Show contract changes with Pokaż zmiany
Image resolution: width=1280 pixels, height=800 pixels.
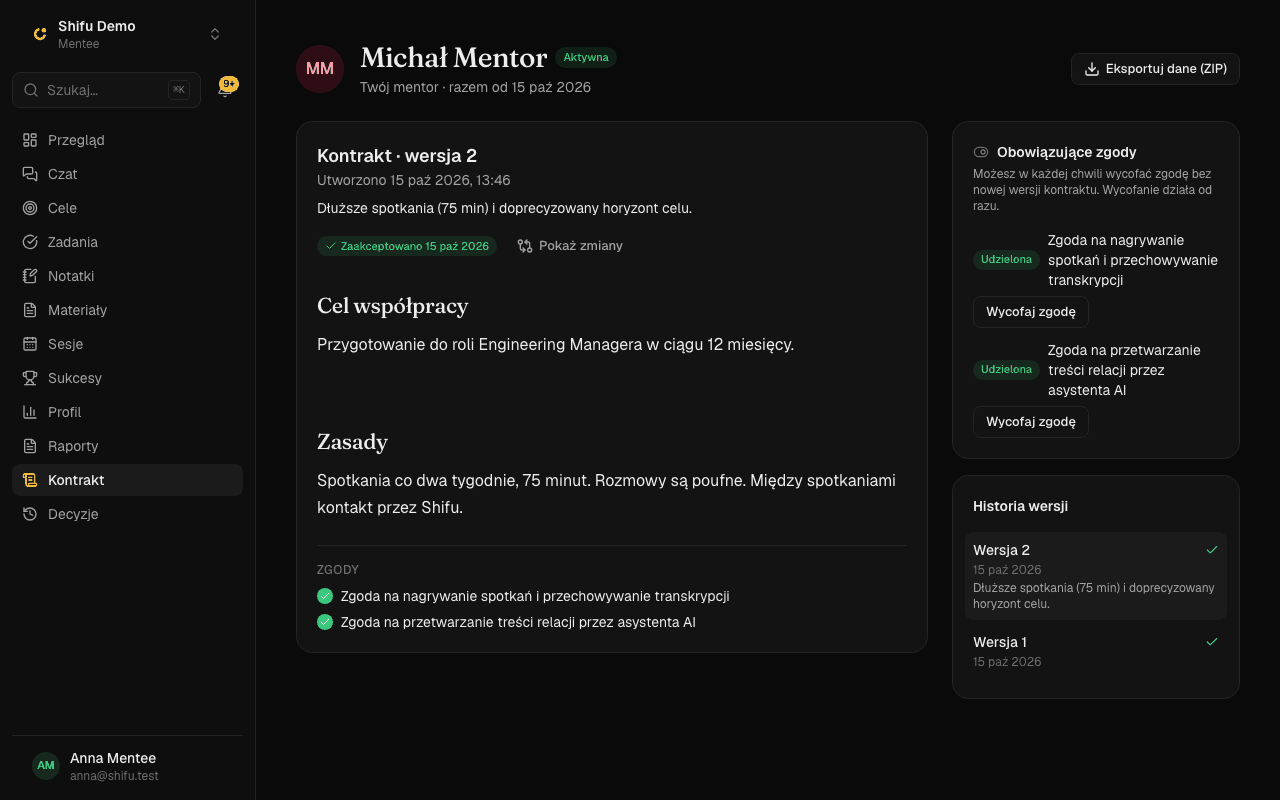[570, 246]
